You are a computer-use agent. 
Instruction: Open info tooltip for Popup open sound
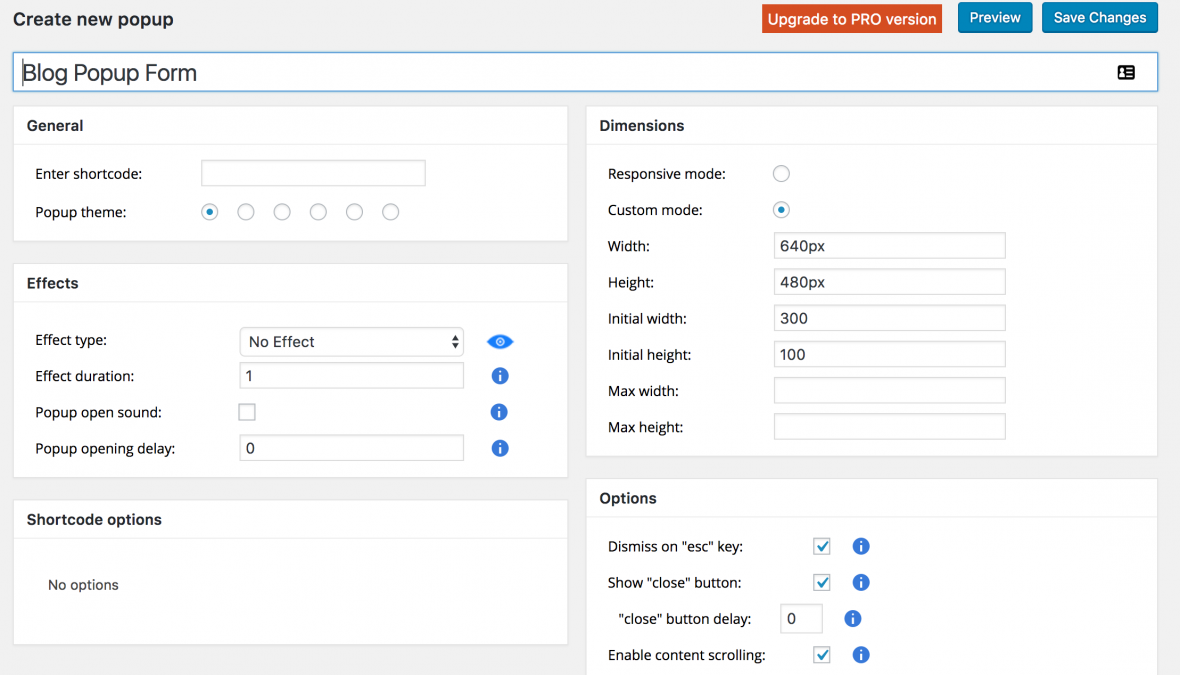500,412
